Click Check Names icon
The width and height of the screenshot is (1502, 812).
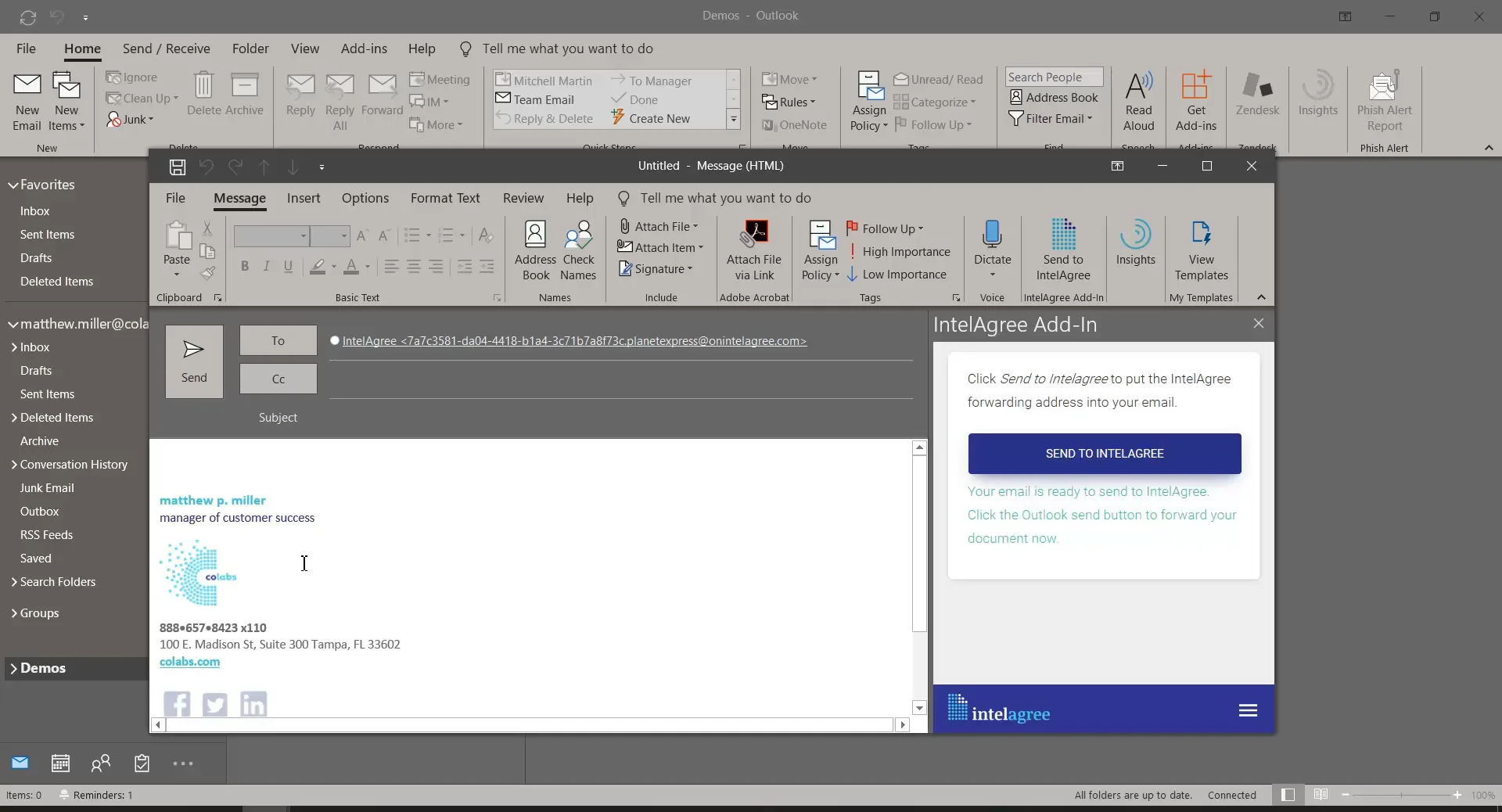pos(578,250)
